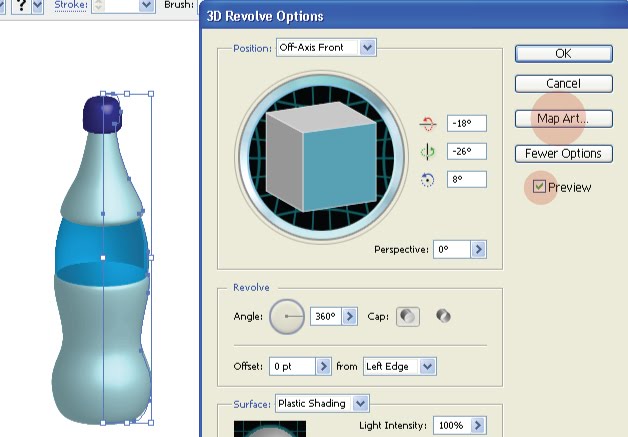Screen dimensions: 628x437
Task: Click the Stroke label link
Action: [70, 5]
